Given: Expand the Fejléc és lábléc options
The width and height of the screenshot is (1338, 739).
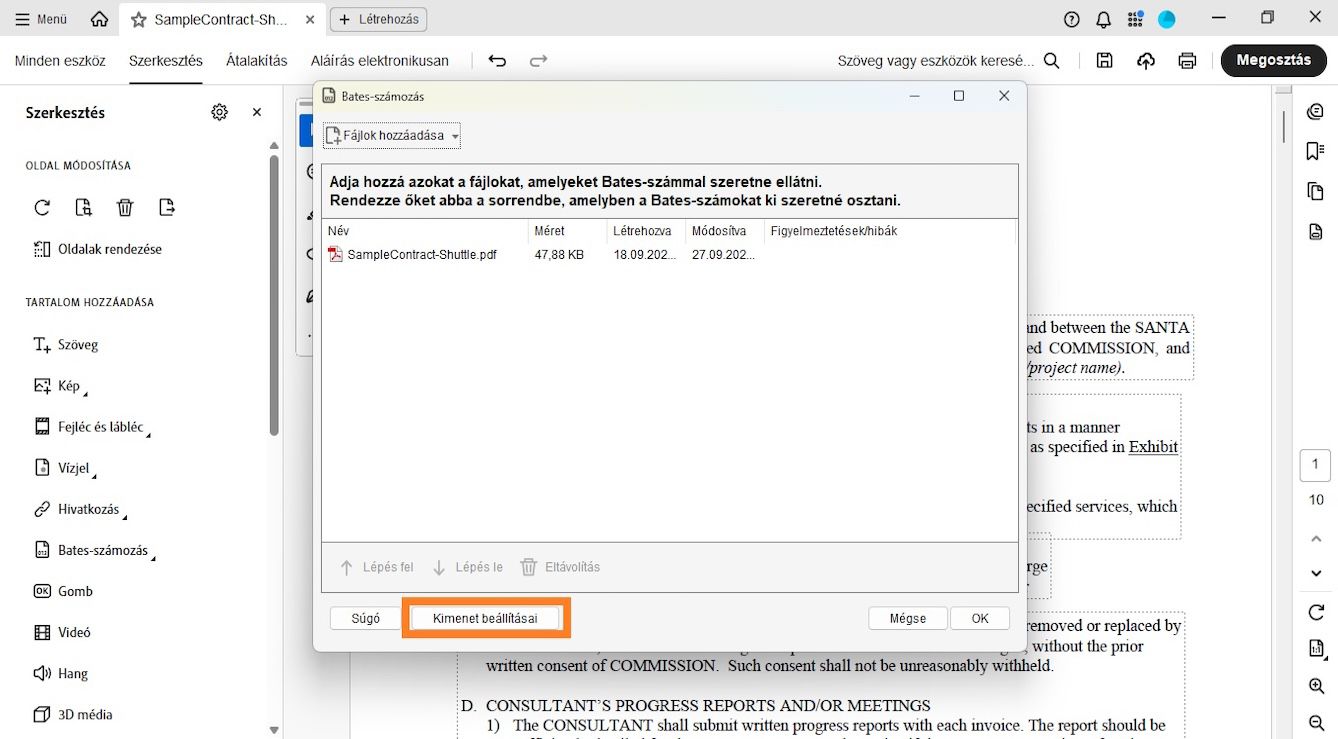Looking at the screenshot, I should [x=92, y=427].
